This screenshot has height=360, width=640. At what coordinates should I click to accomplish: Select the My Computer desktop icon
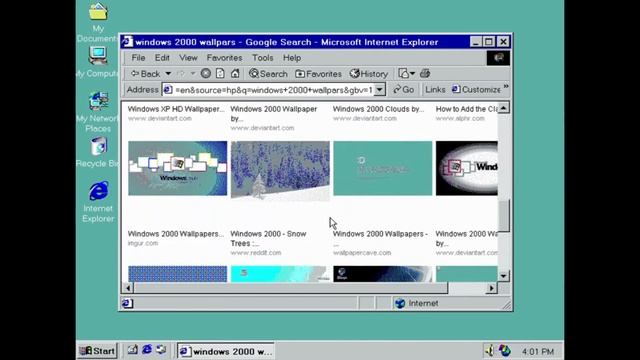pyautogui.click(x=98, y=62)
